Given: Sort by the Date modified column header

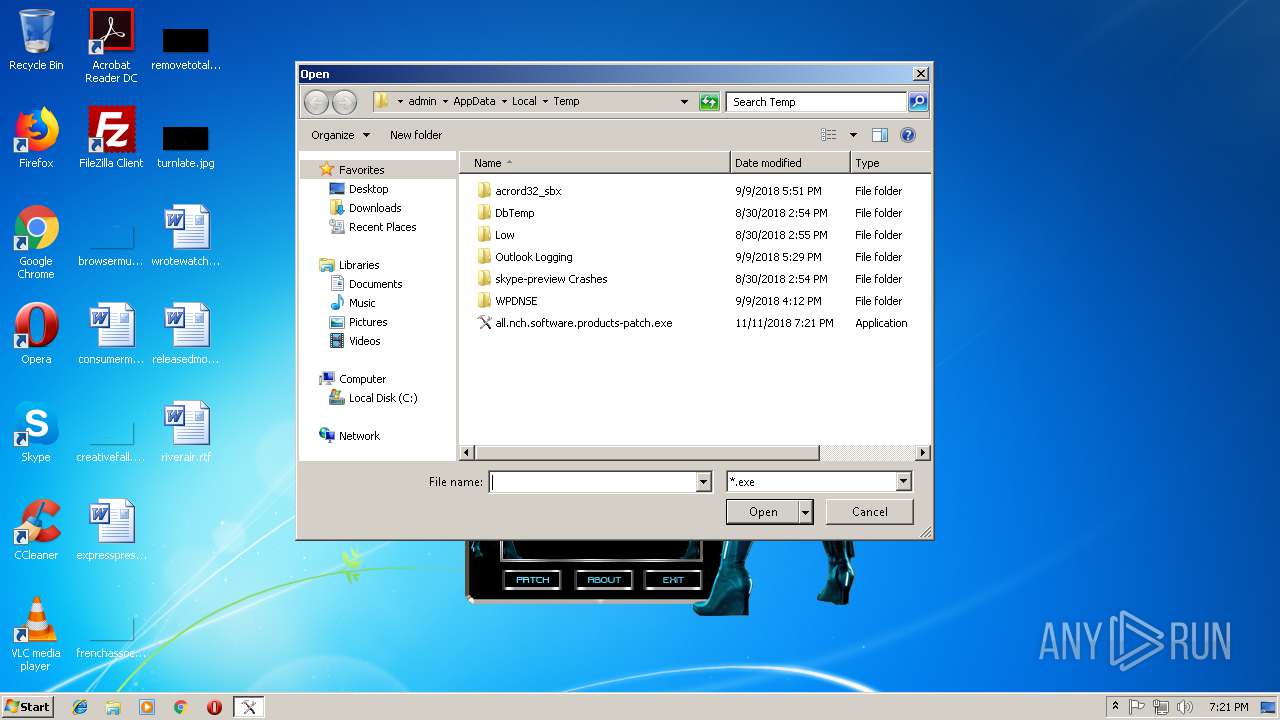Looking at the screenshot, I should point(790,163).
